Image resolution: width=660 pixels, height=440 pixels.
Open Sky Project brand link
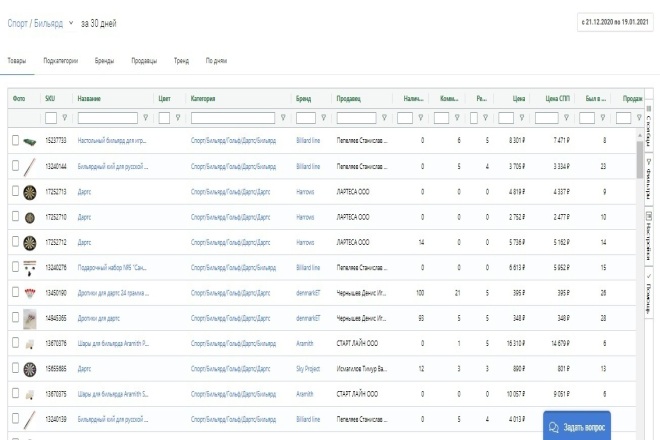[x=308, y=369]
